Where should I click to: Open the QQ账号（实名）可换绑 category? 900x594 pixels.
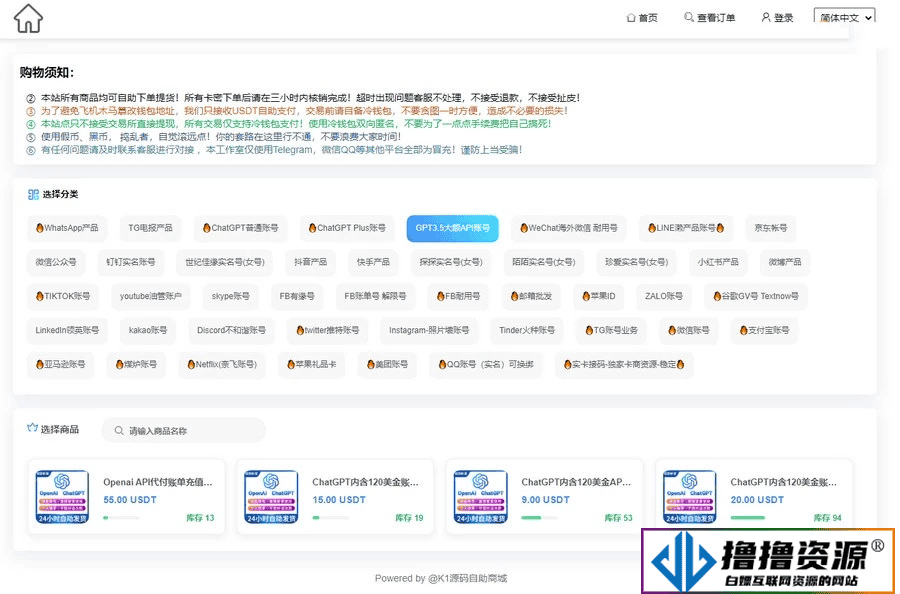coord(486,364)
